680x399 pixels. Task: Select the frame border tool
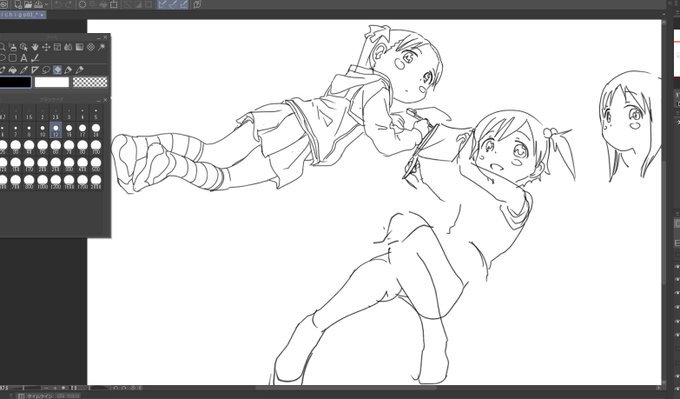[58, 47]
